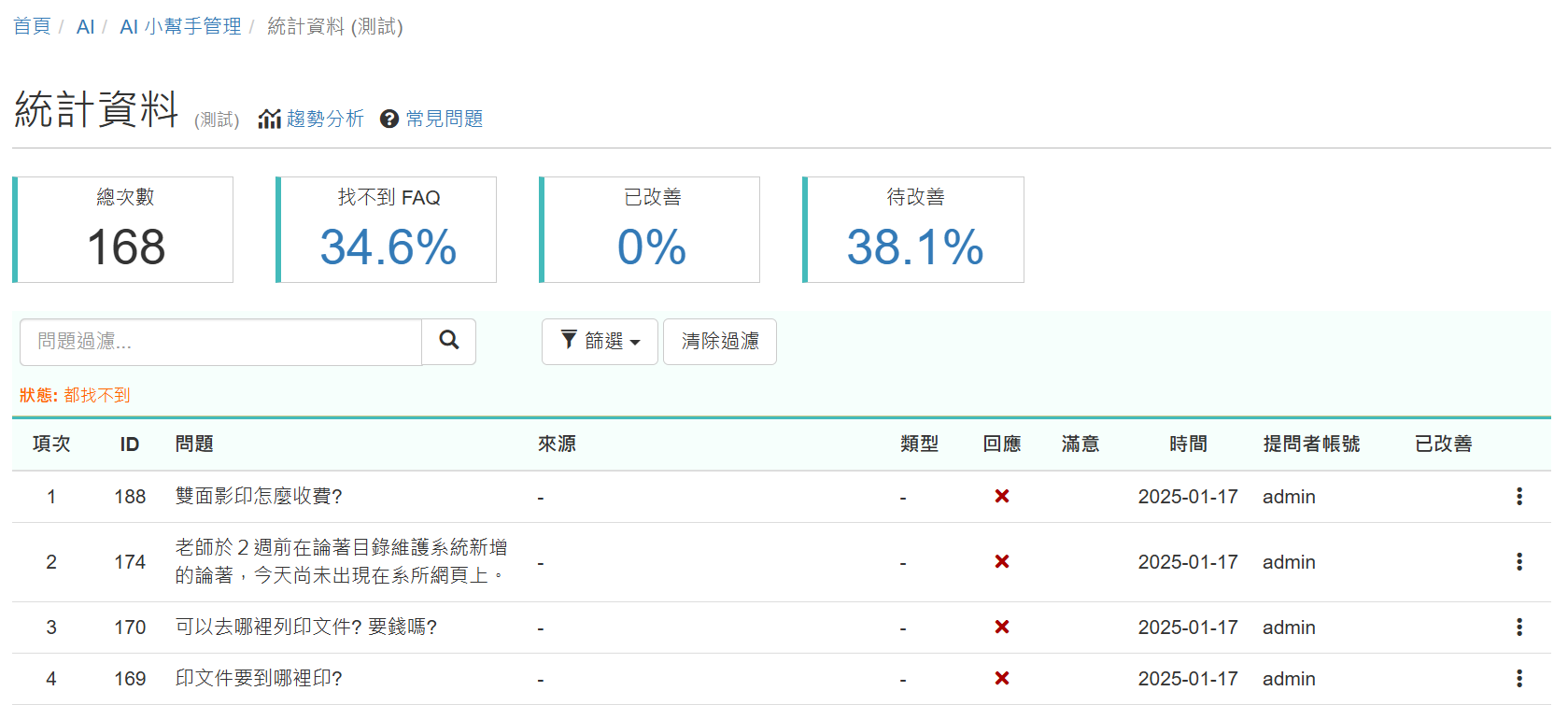Image resolution: width=1568 pixels, height=705 pixels.
Task: Open three-dot menu for row ID 169
Action: 1519,679
